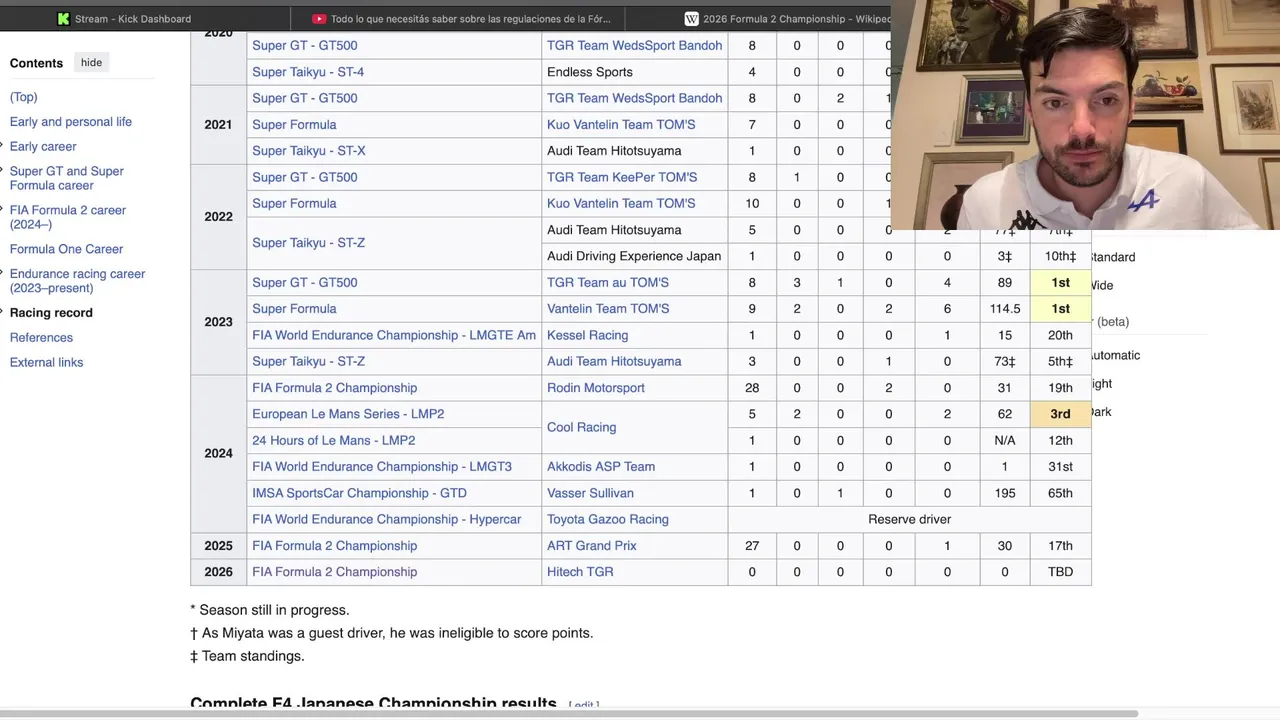The width and height of the screenshot is (1280, 720).
Task: Open Toyota Gazoo Racing link
Action: pos(608,520)
